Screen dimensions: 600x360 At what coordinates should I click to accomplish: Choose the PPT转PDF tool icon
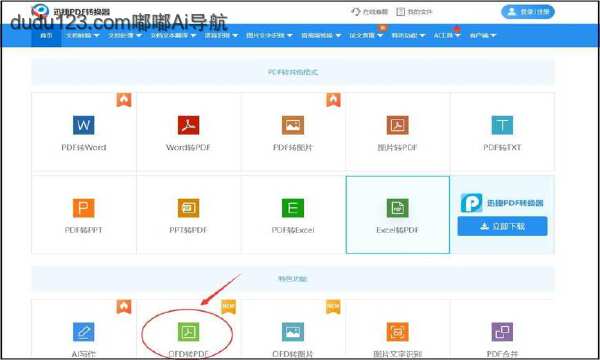(188, 208)
